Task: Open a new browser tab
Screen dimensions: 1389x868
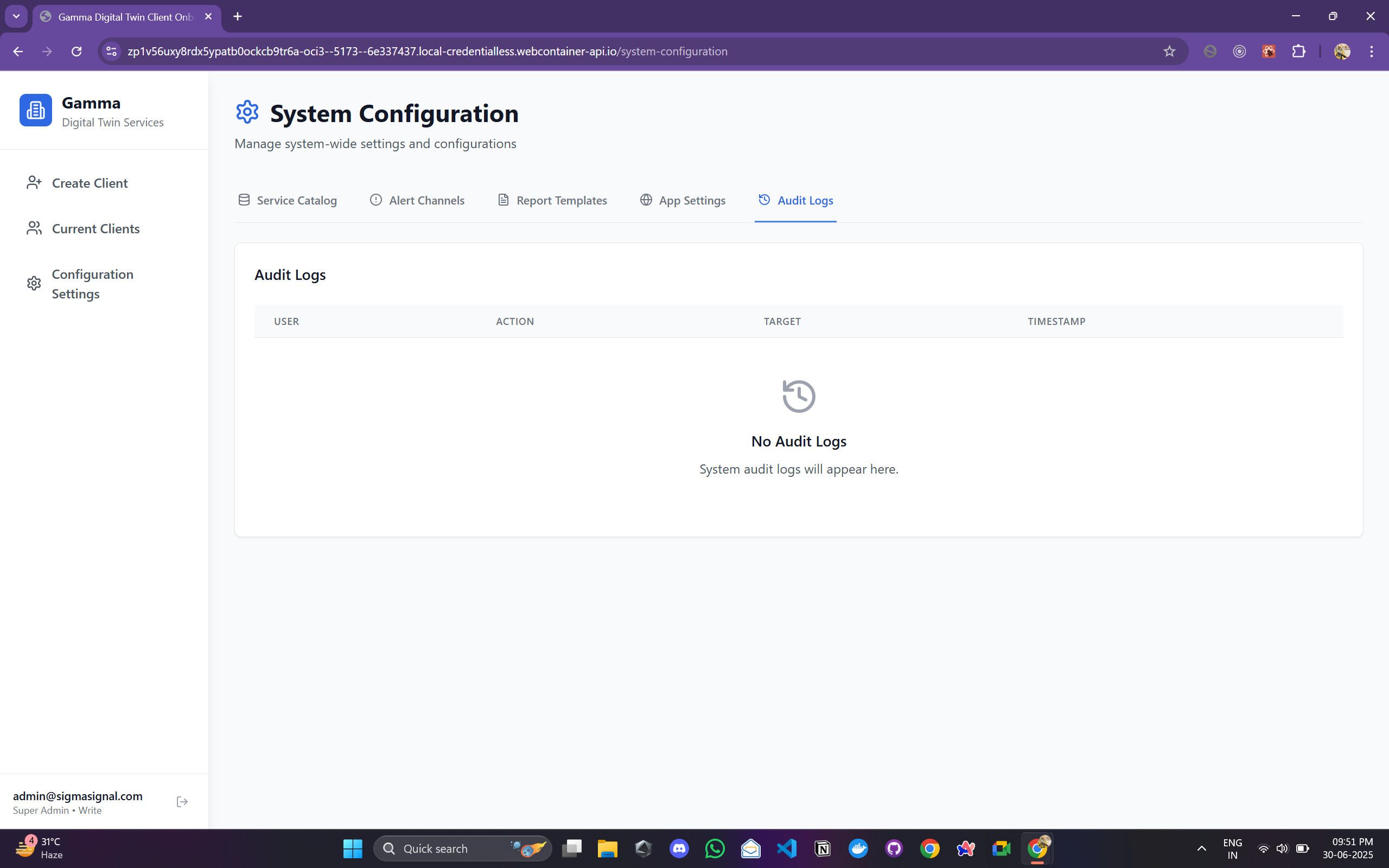Action: (238, 17)
